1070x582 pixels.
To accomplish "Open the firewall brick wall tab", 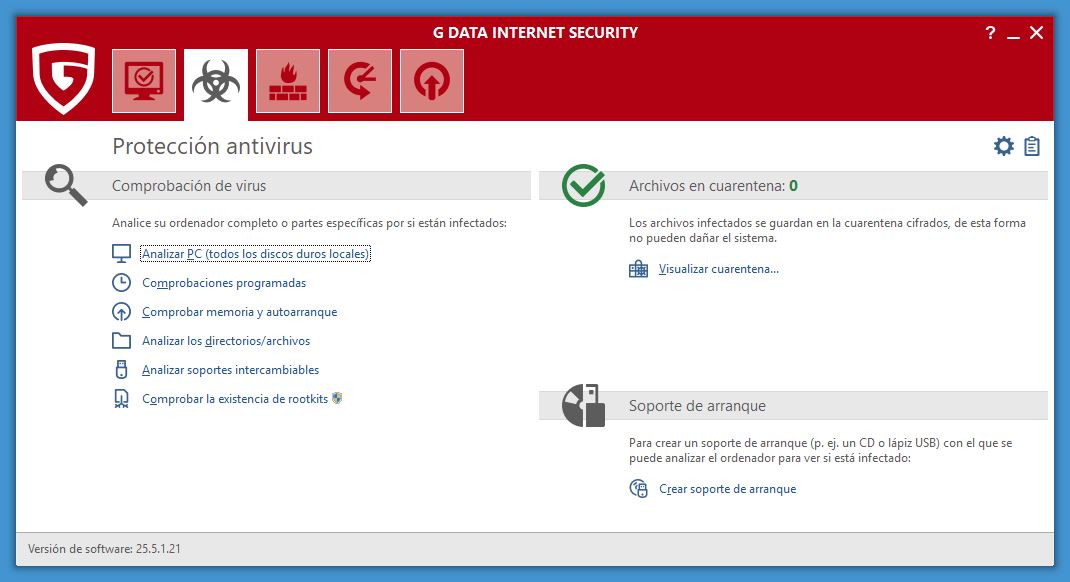I will tap(288, 81).
